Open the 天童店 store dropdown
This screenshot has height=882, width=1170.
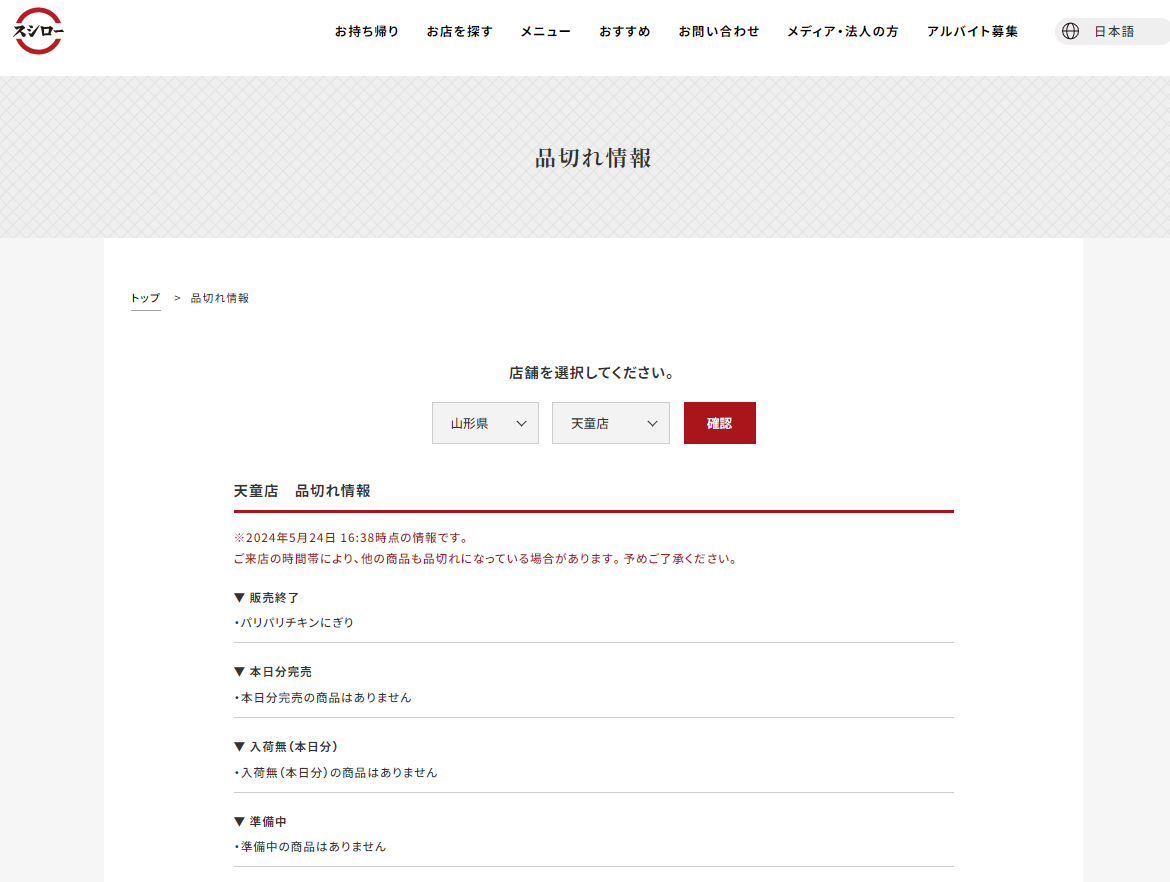[610, 423]
